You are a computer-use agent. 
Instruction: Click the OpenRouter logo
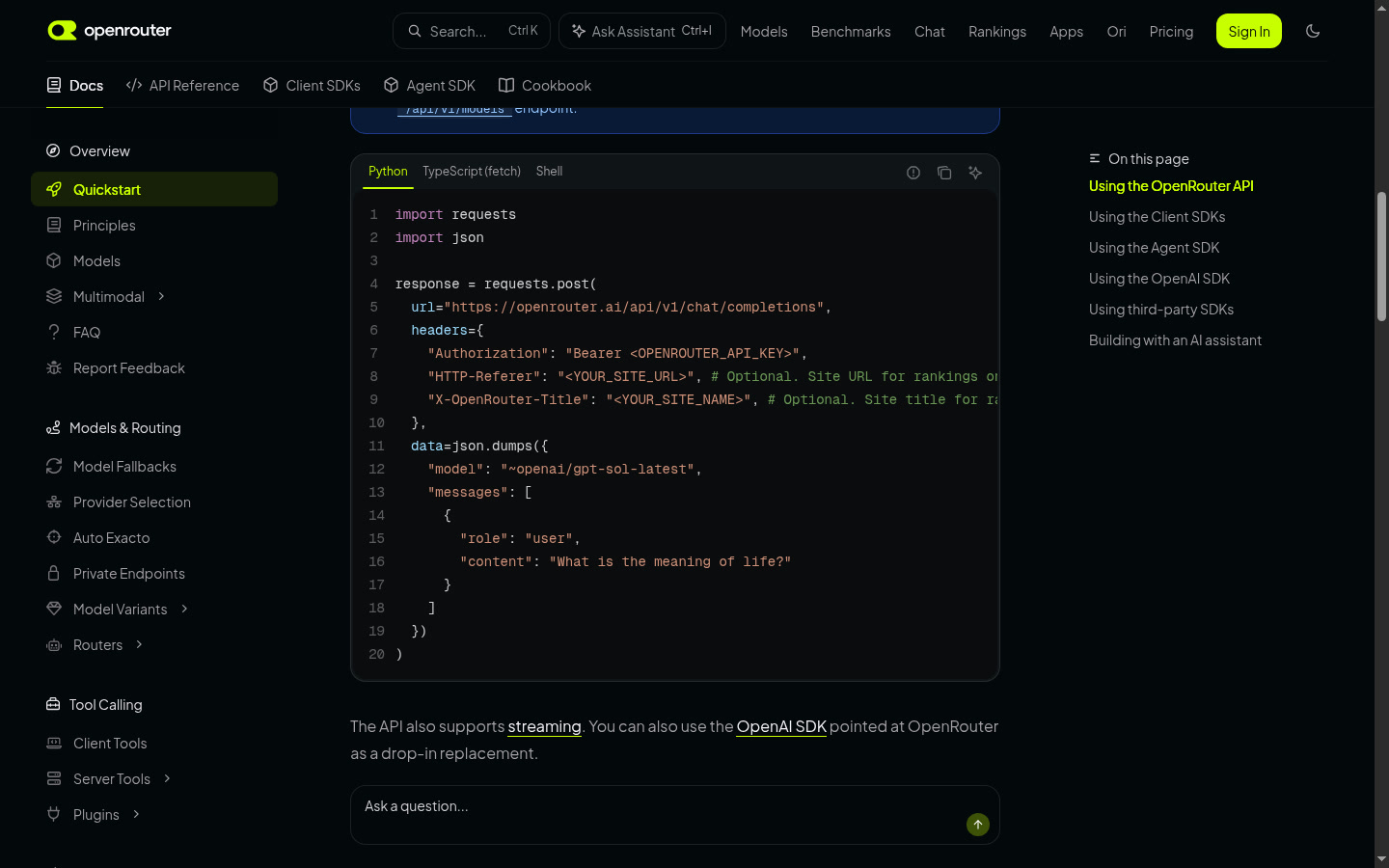tap(109, 31)
